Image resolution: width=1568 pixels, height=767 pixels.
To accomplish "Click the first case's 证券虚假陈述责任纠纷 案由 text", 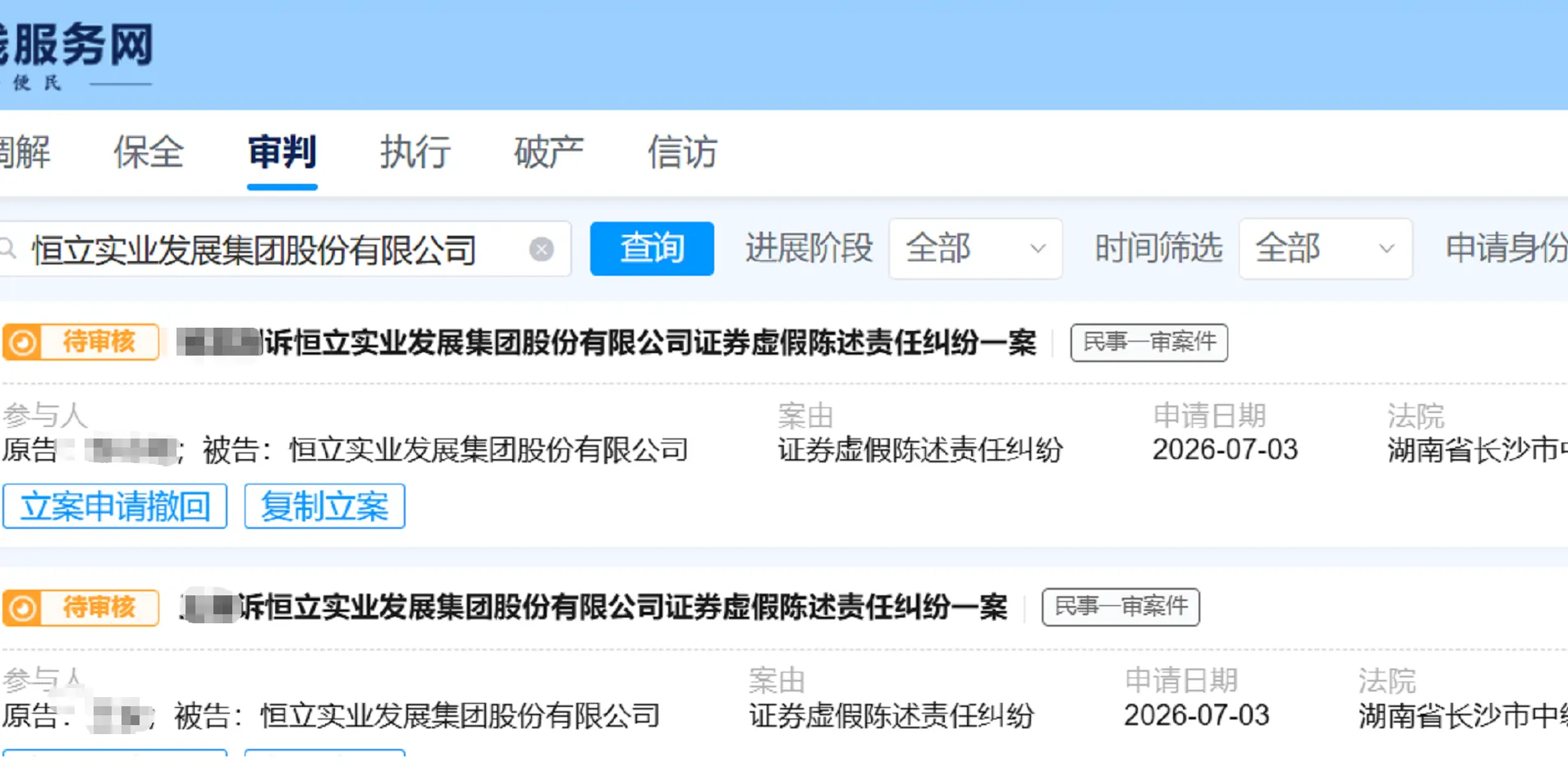I will 920,450.
